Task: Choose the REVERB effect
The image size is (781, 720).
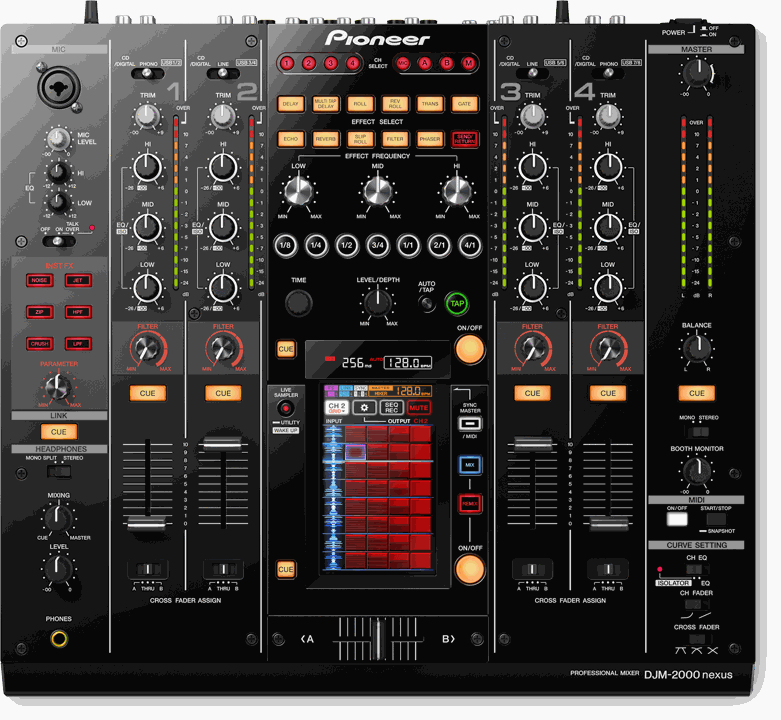Action: (x=325, y=139)
